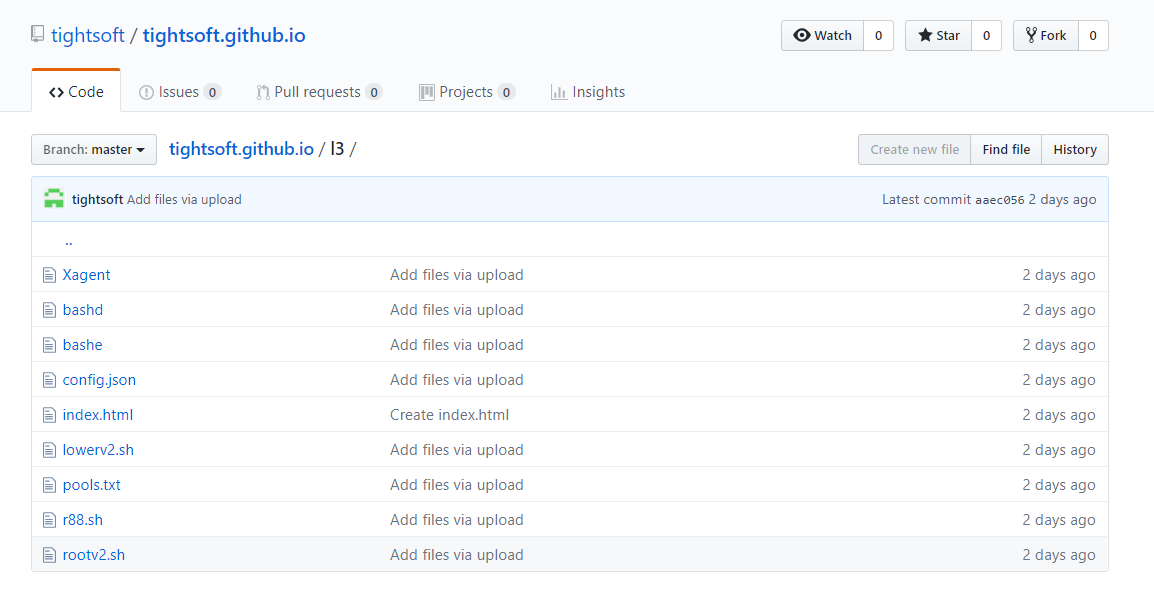This screenshot has height=596, width=1154.
Task: Click the file icon next to bashd
Action: coord(49,310)
